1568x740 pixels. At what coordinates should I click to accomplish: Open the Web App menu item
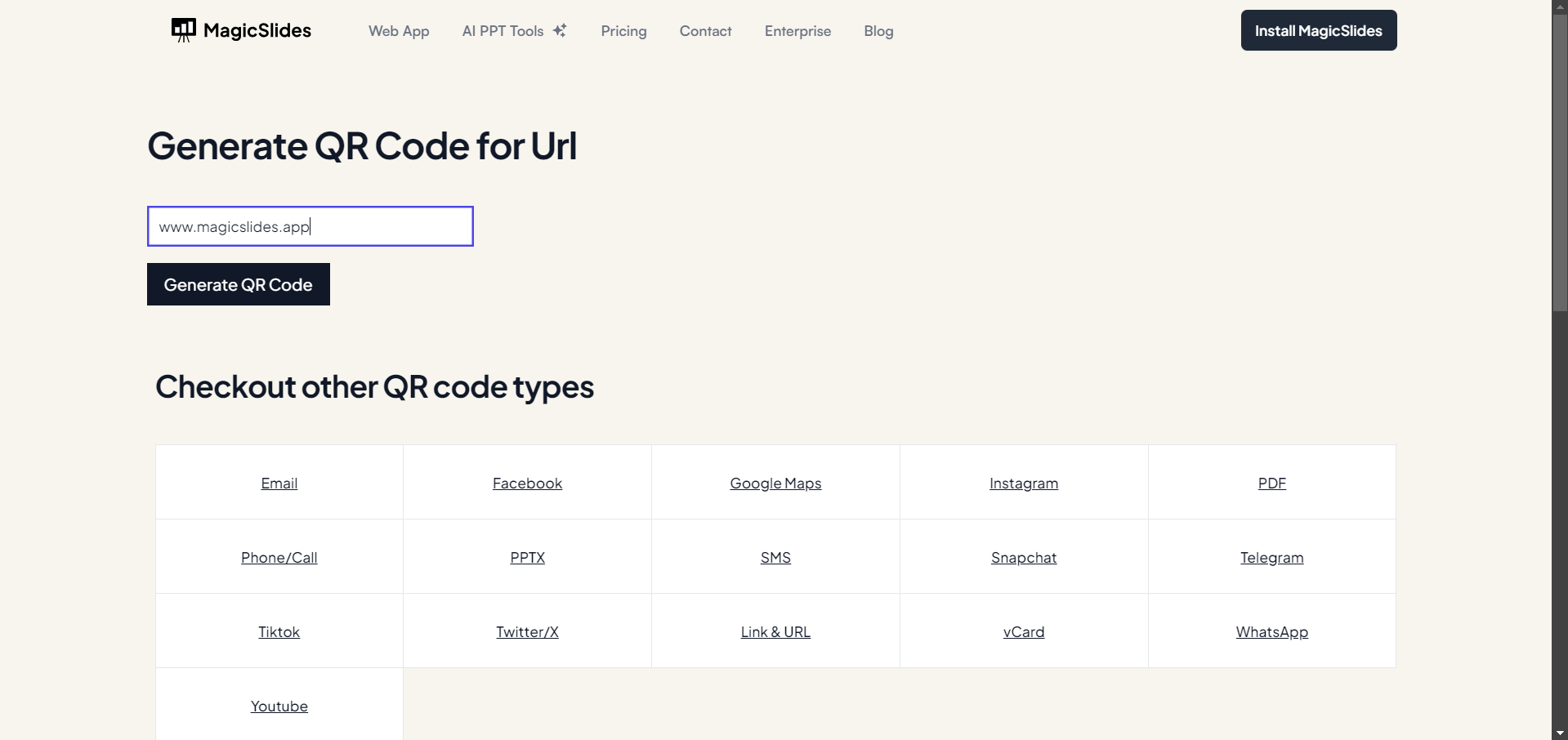point(399,31)
